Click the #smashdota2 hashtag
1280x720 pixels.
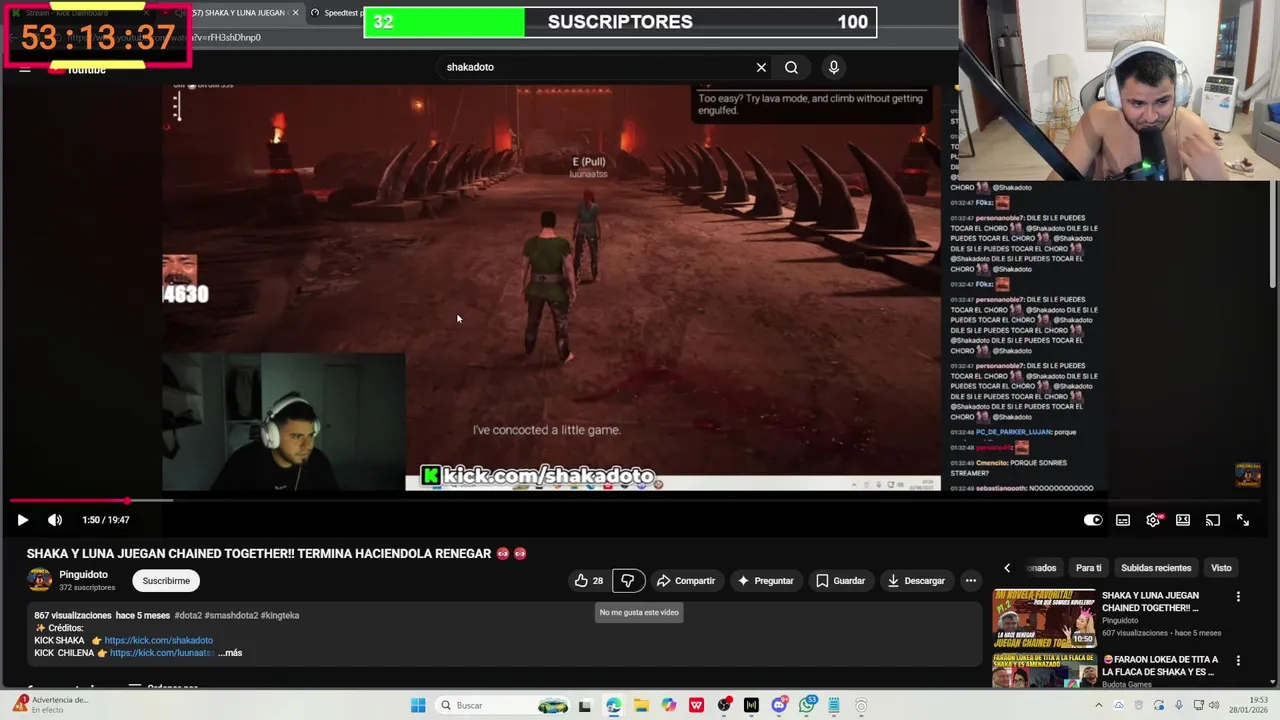[x=231, y=615]
